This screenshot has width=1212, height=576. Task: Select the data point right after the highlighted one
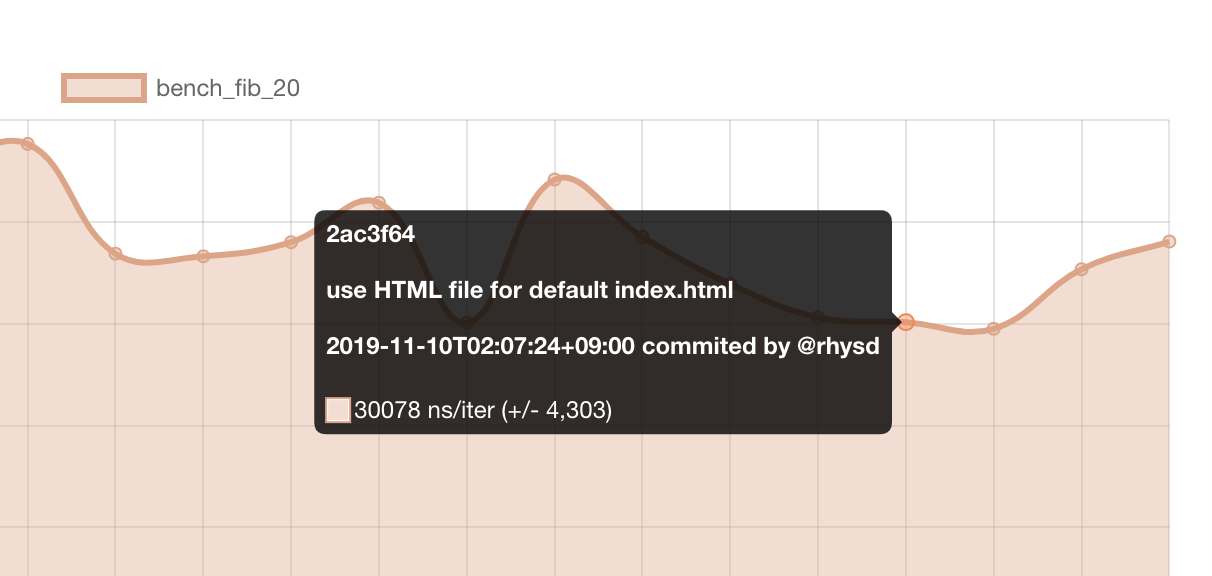pos(994,328)
